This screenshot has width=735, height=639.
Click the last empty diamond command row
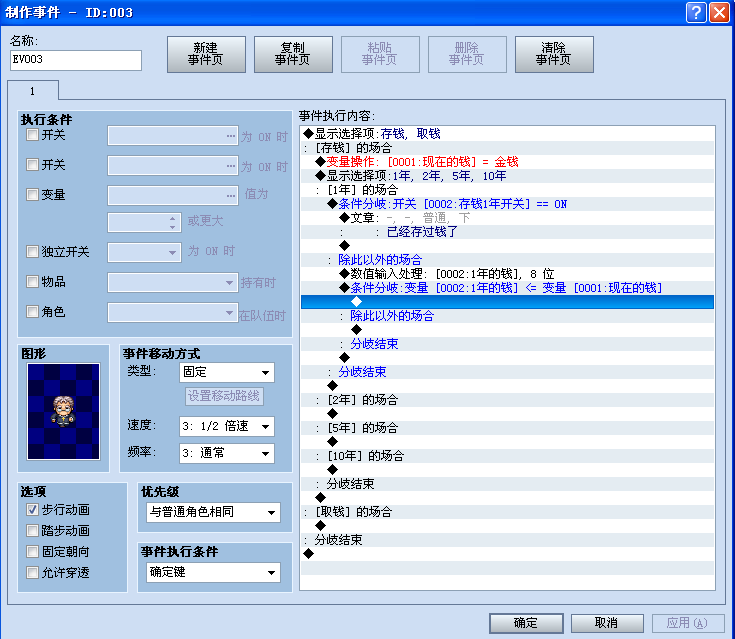(x=508, y=554)
